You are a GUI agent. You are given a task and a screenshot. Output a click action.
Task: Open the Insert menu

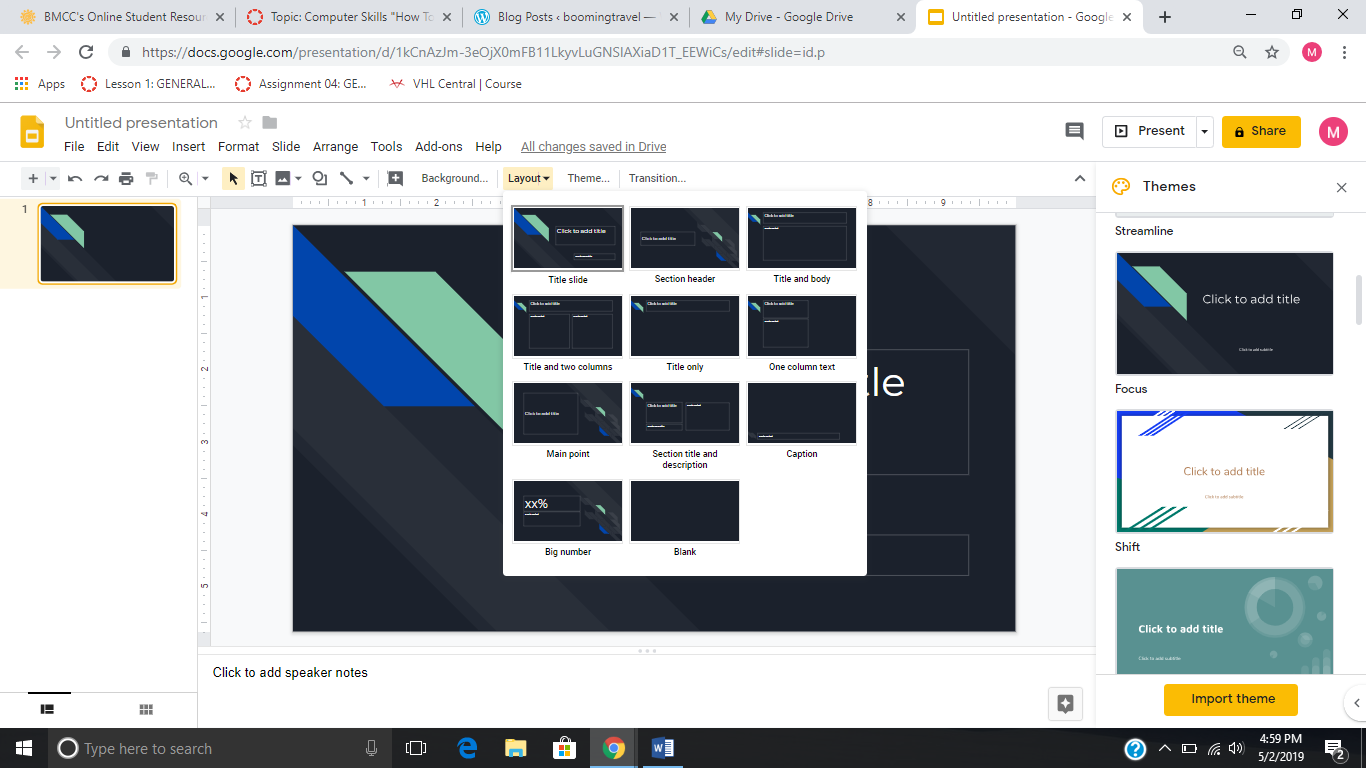click(x=188, y=146)
